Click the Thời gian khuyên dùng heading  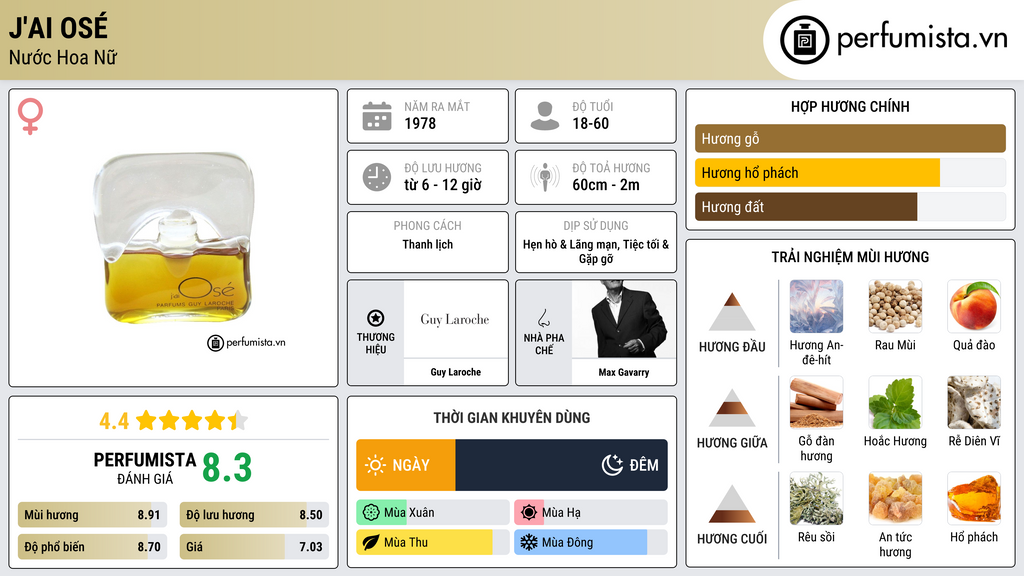512,418
